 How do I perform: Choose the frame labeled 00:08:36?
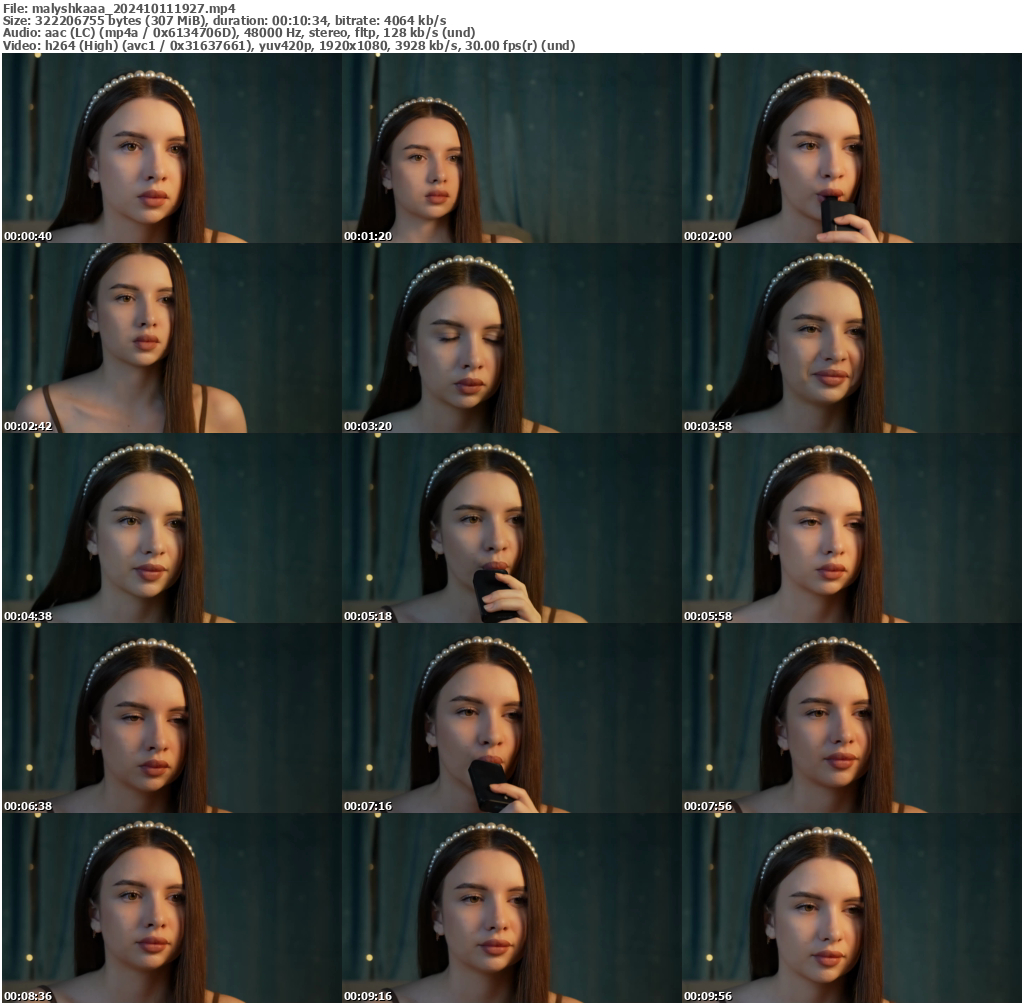pos(172,907)
